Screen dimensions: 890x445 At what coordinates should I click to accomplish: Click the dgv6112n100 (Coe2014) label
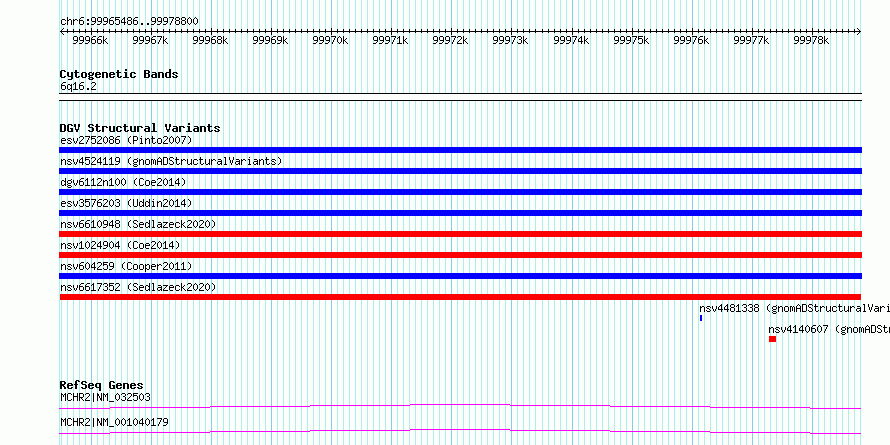123,182
